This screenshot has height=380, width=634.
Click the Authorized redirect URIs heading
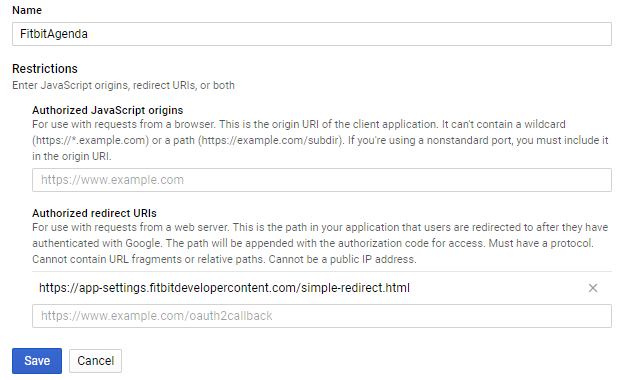[94, 213]
